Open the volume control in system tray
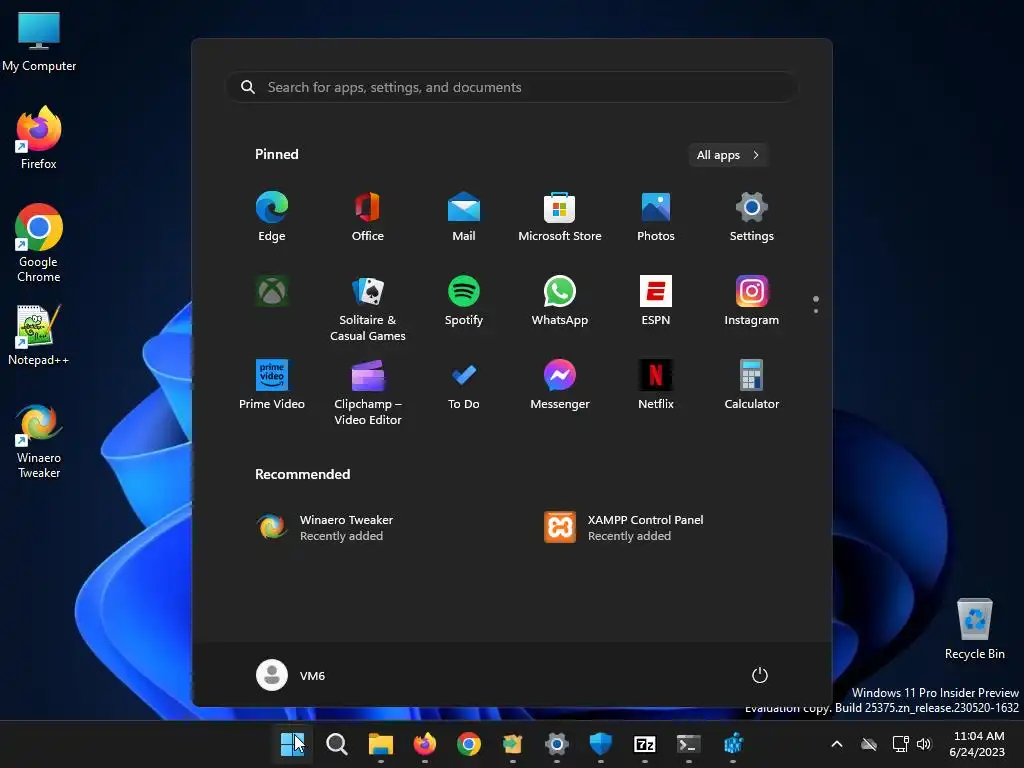1024x768 pixels. 923,744
